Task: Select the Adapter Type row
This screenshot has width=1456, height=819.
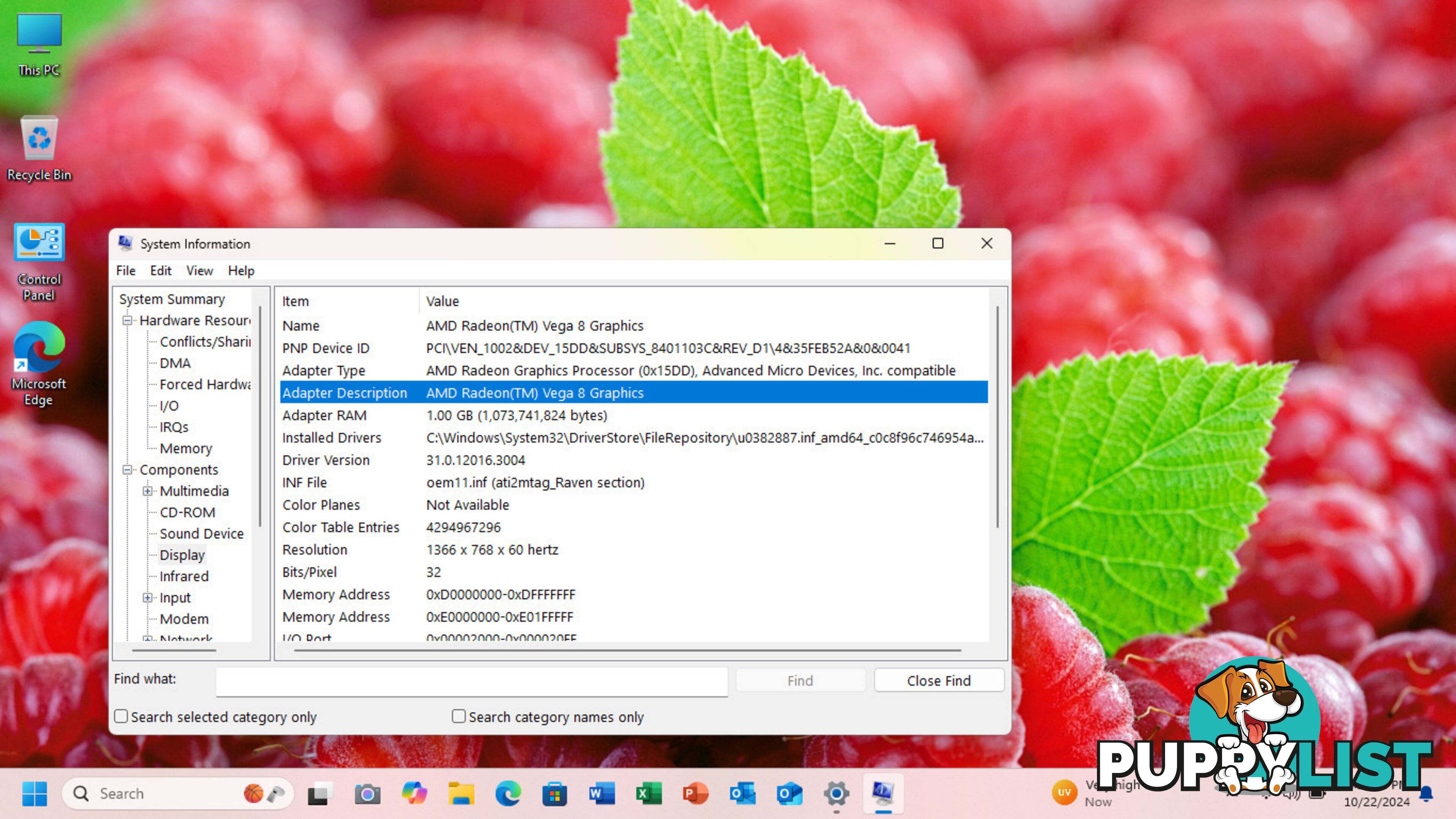Action: tap(634, 371)
